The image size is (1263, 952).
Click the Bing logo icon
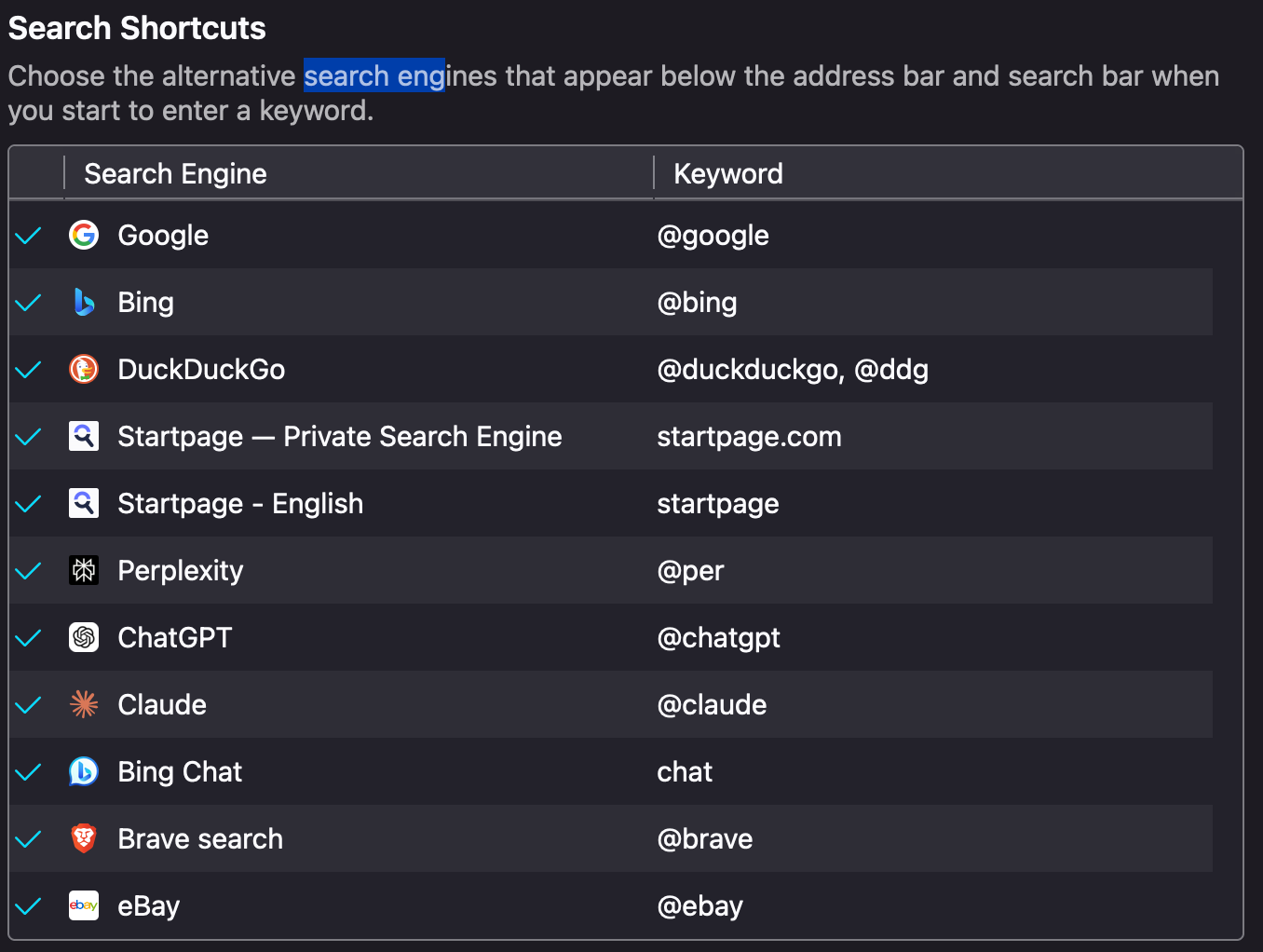coord(84,302)
